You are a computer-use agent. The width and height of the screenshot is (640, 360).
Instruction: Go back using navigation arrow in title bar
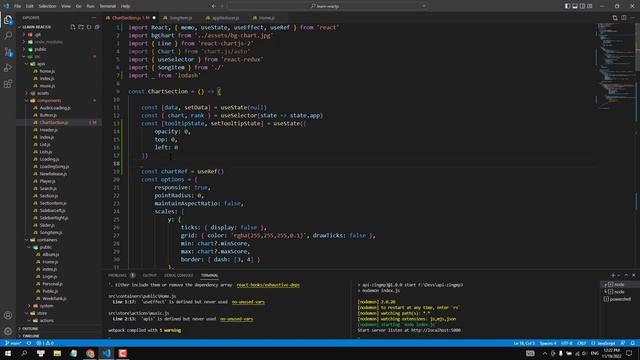213,6
